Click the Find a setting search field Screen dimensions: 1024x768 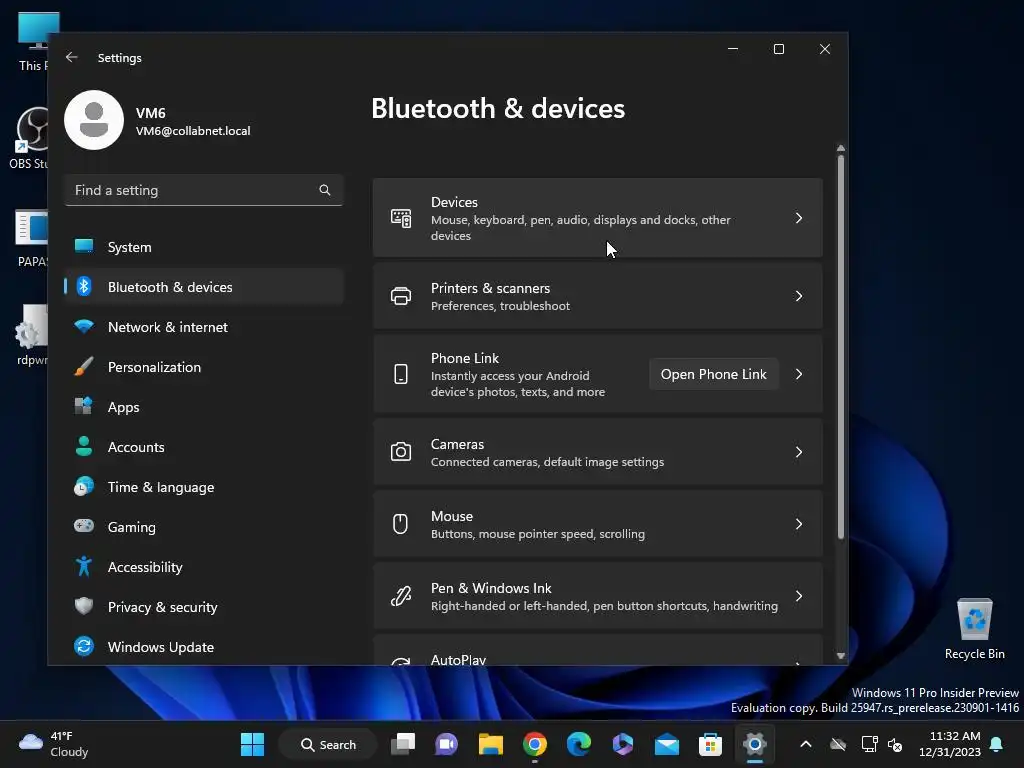pos(204,190)
